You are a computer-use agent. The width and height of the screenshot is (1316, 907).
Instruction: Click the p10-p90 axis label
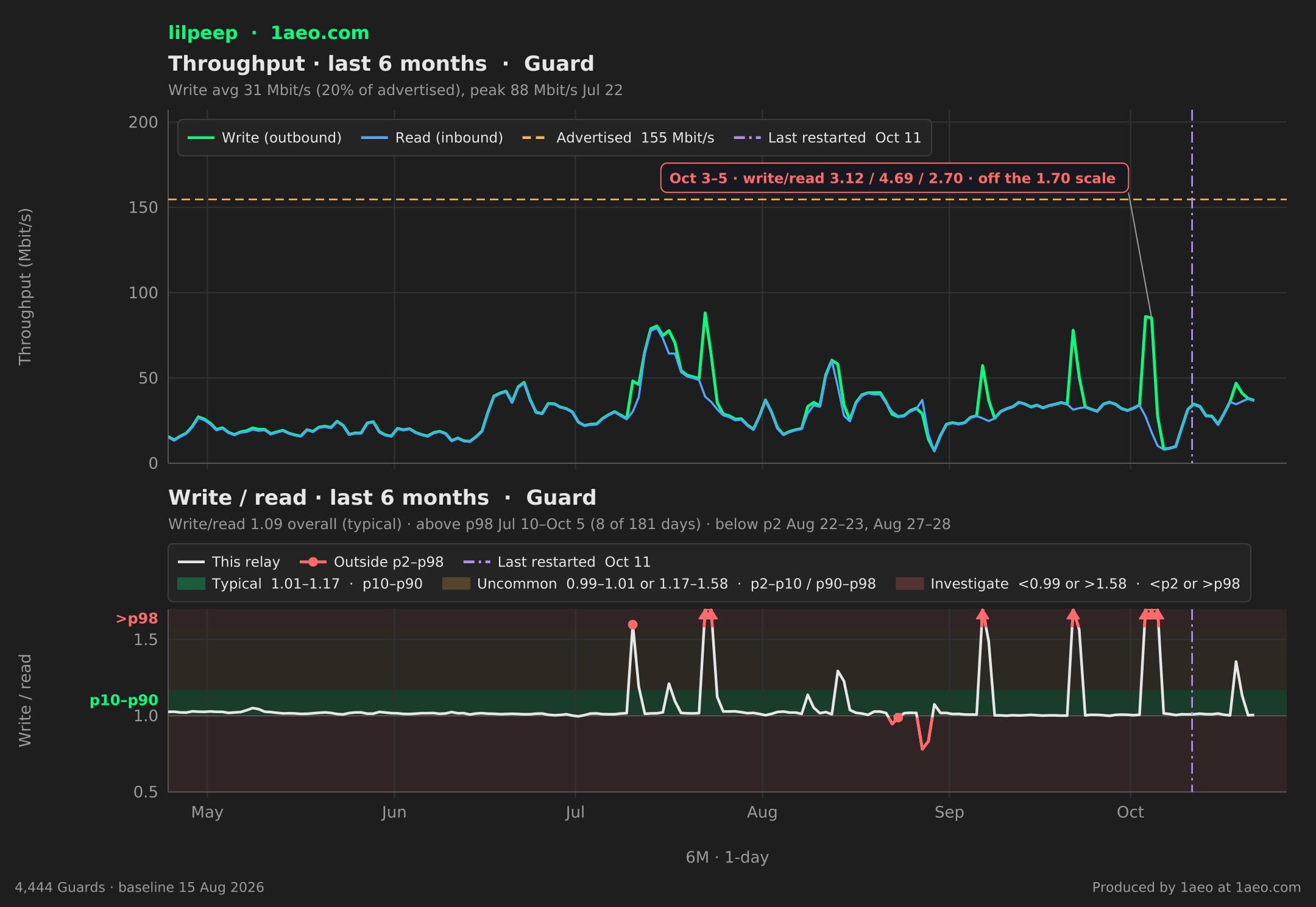tap(124, 700)
